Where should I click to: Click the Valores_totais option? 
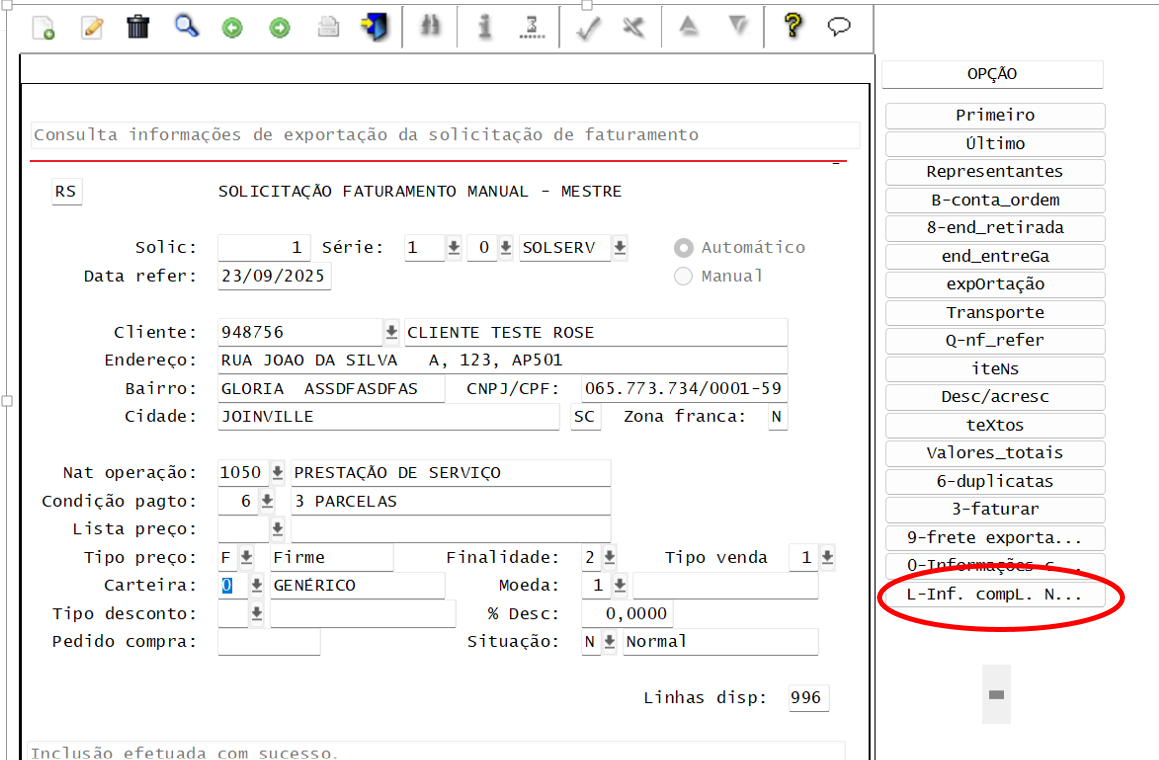pos(995,452)
